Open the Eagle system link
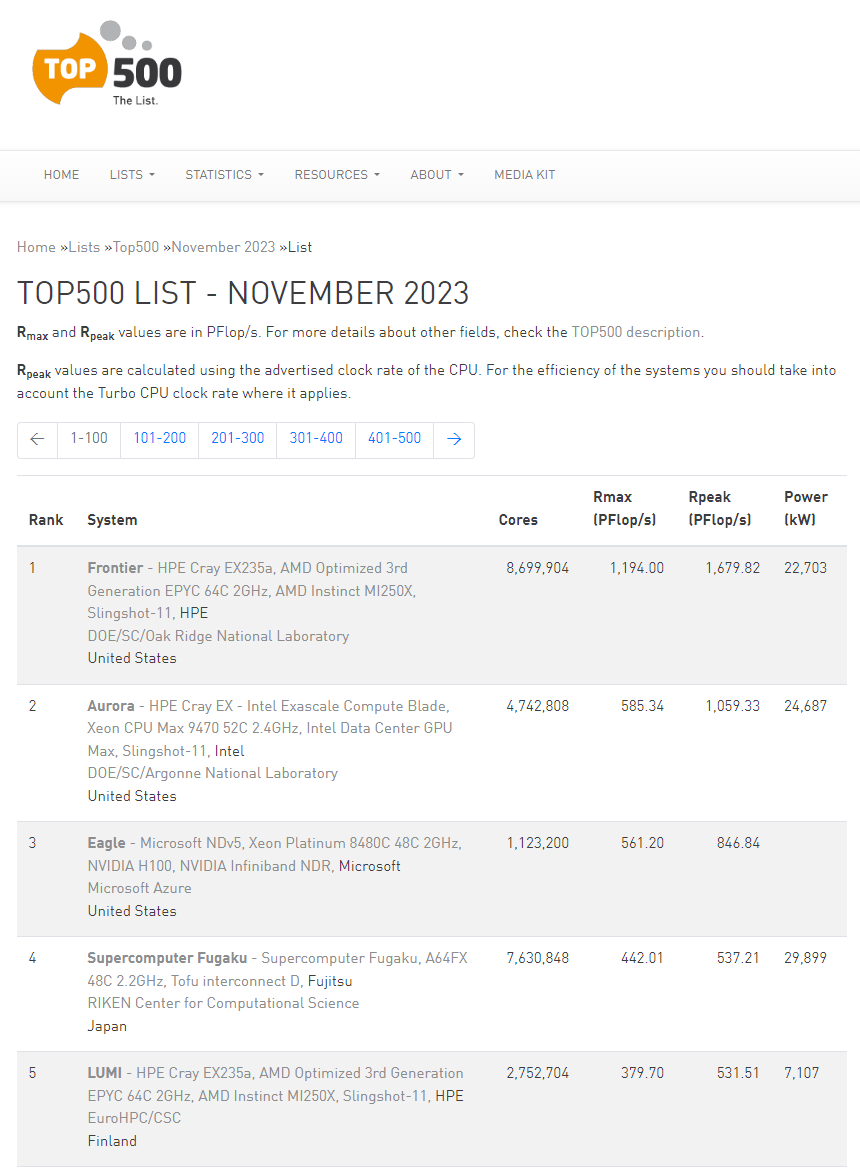 coord(107,843)
